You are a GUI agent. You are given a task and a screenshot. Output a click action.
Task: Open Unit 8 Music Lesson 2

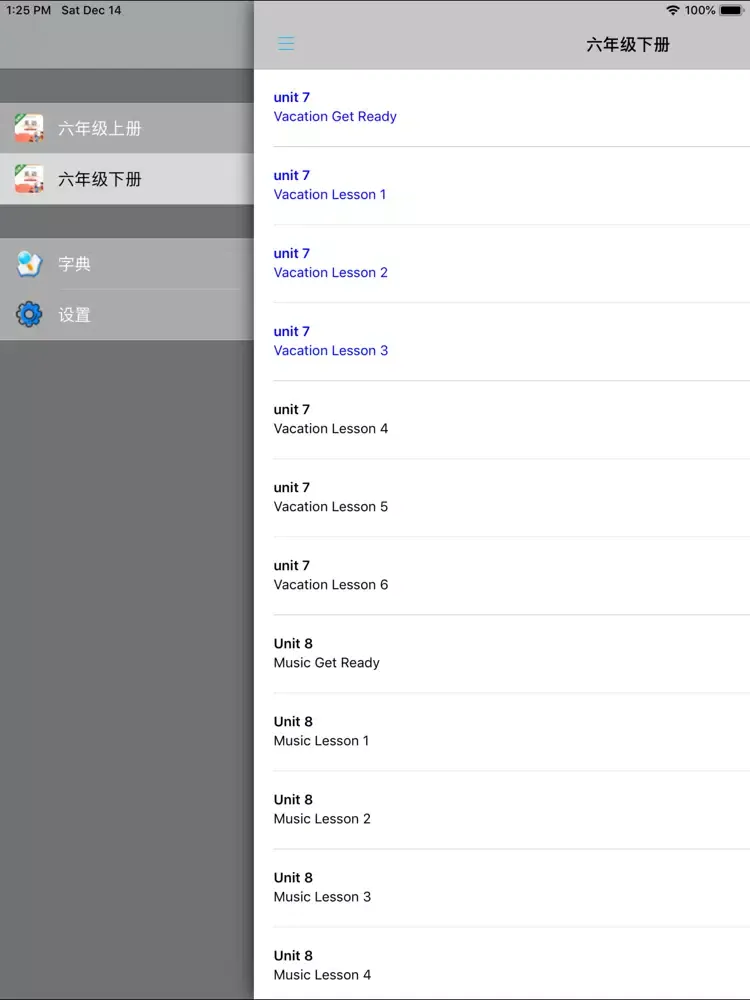502,809
